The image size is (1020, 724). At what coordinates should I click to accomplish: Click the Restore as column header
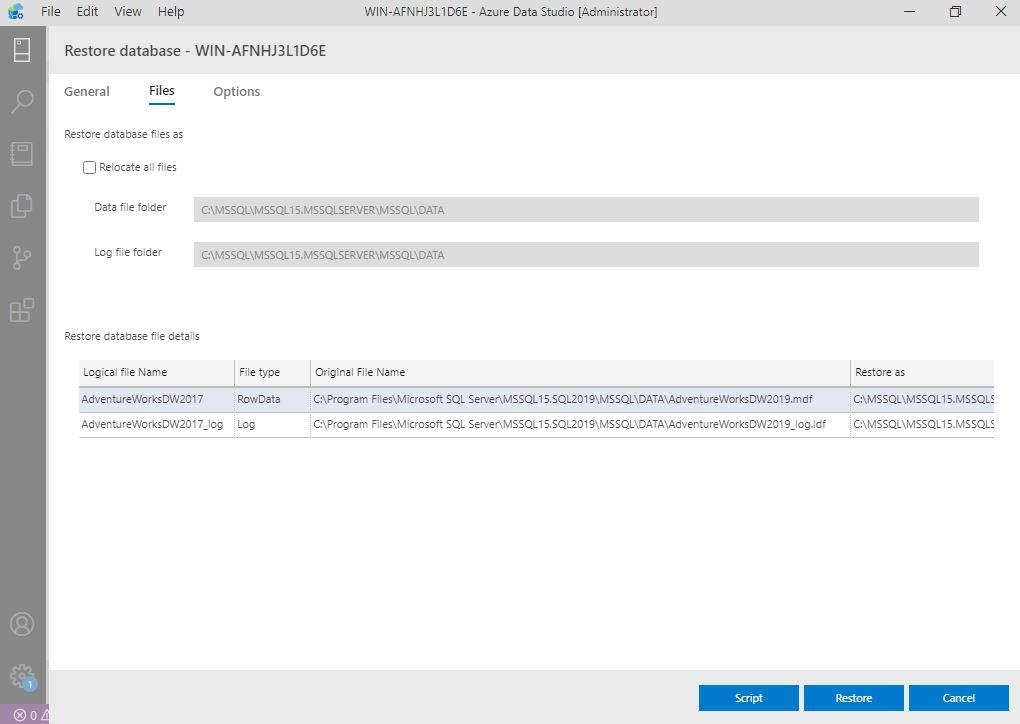pyautogui.click(x=922, y=373)
